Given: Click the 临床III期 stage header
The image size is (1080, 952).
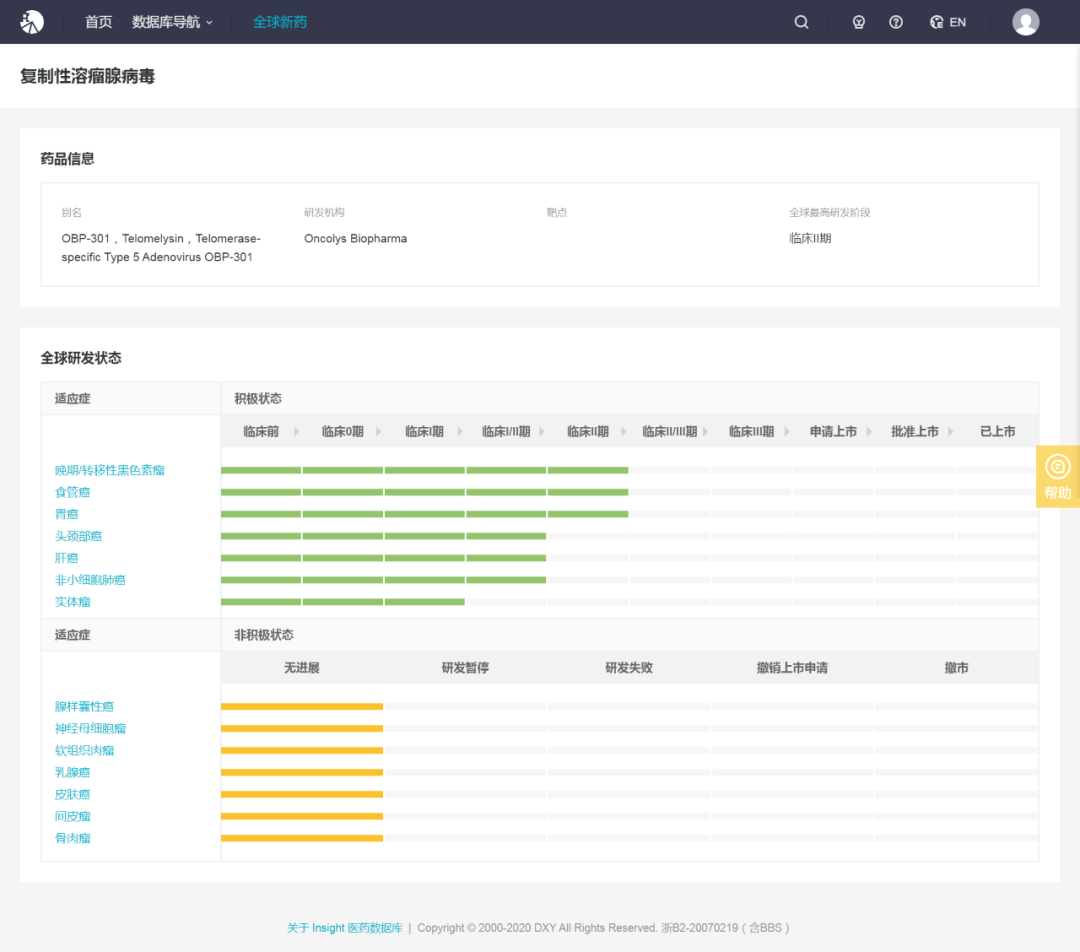Looking at the screenshot, I should [x=751, y=432].
